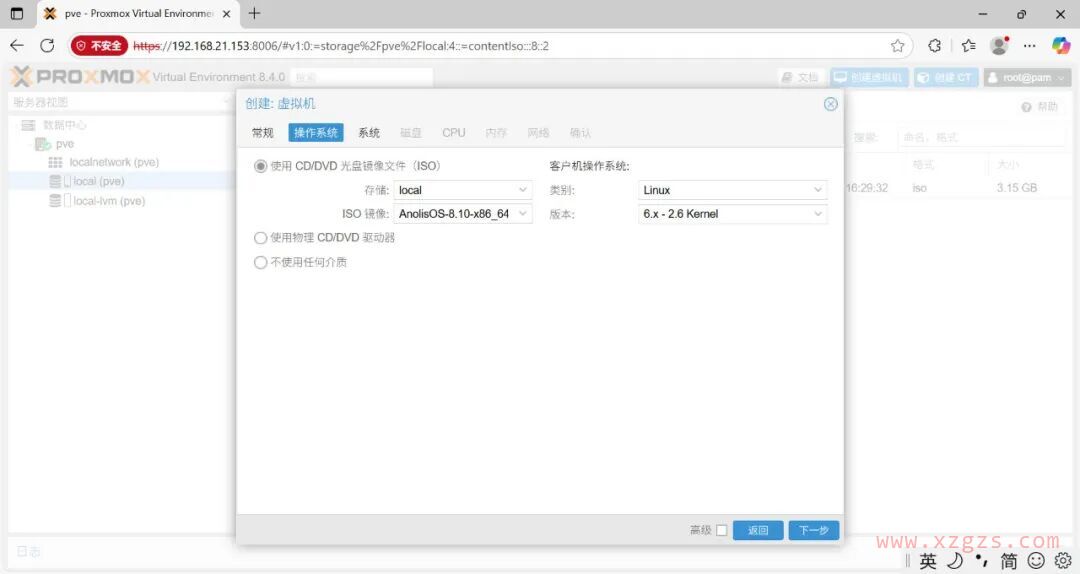Switch to the 操作系统 tab
This screenshot has width=1080, height=574.
315,132
